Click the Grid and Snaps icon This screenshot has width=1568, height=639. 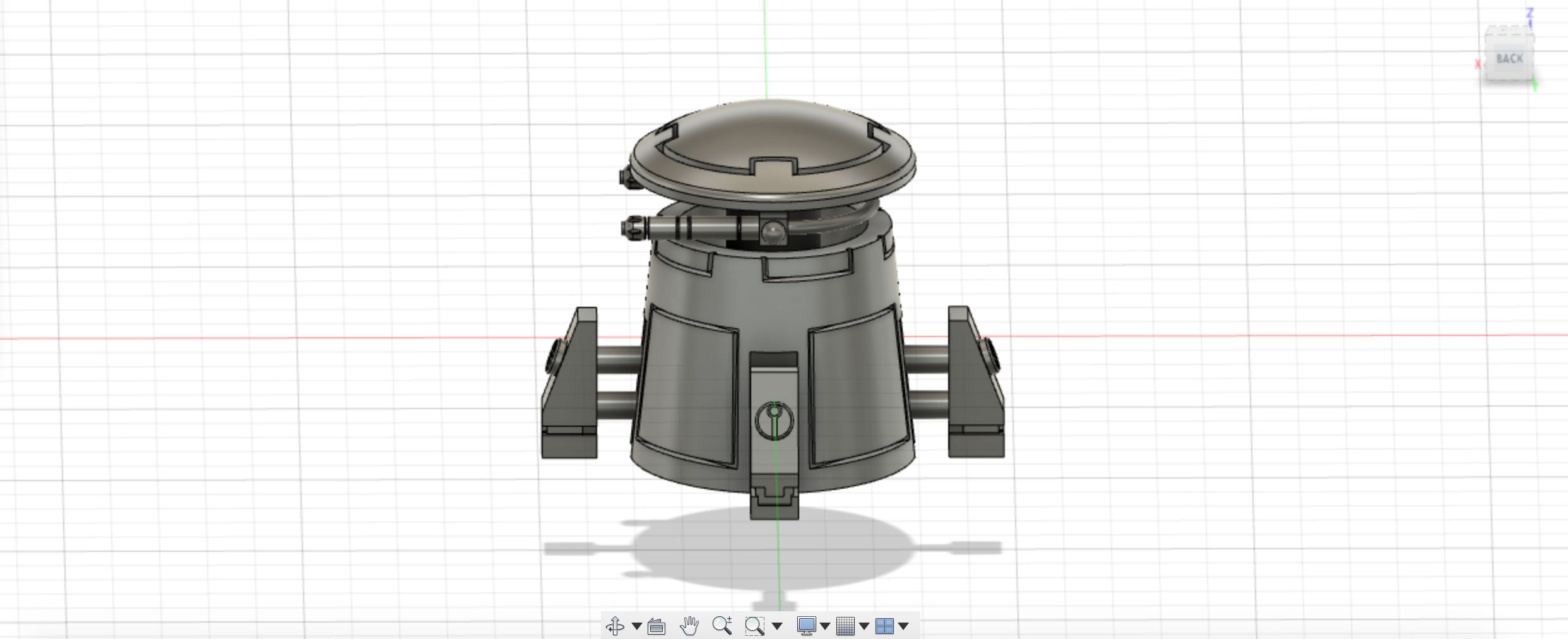pos(845,626)
